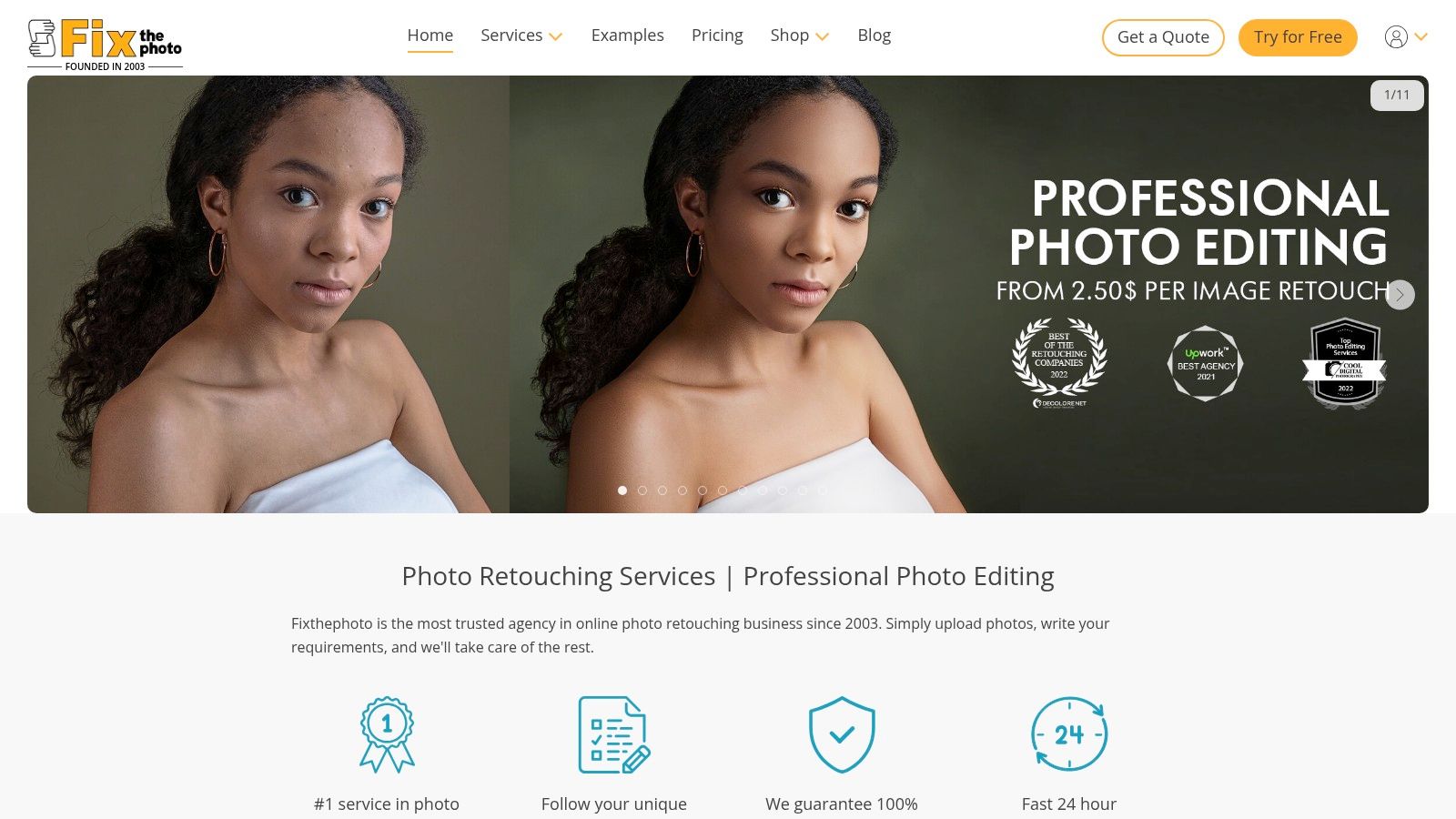Open the Examples page

click(x=627, y=35)
